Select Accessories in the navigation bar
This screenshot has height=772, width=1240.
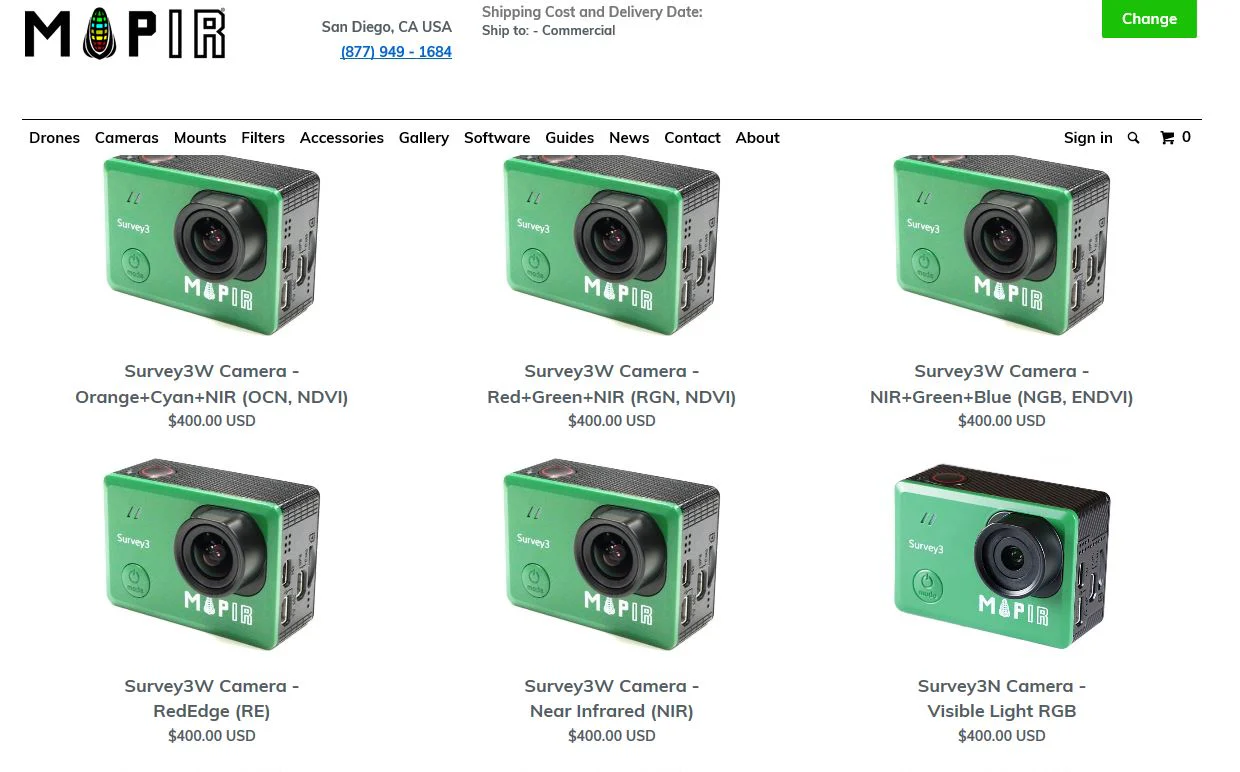pos(342,138)
